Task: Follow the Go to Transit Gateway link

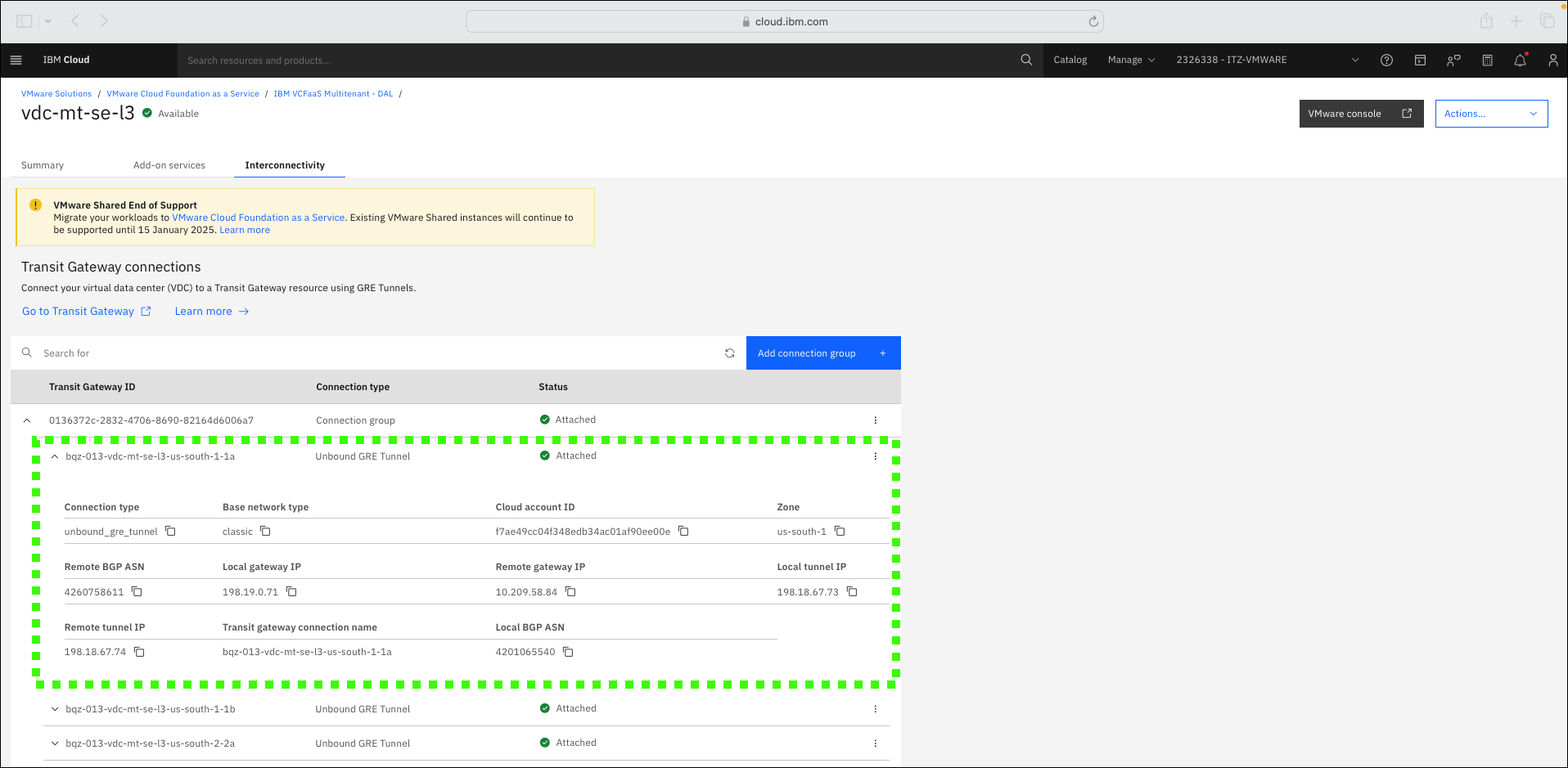Action: [x=87, y=312]
